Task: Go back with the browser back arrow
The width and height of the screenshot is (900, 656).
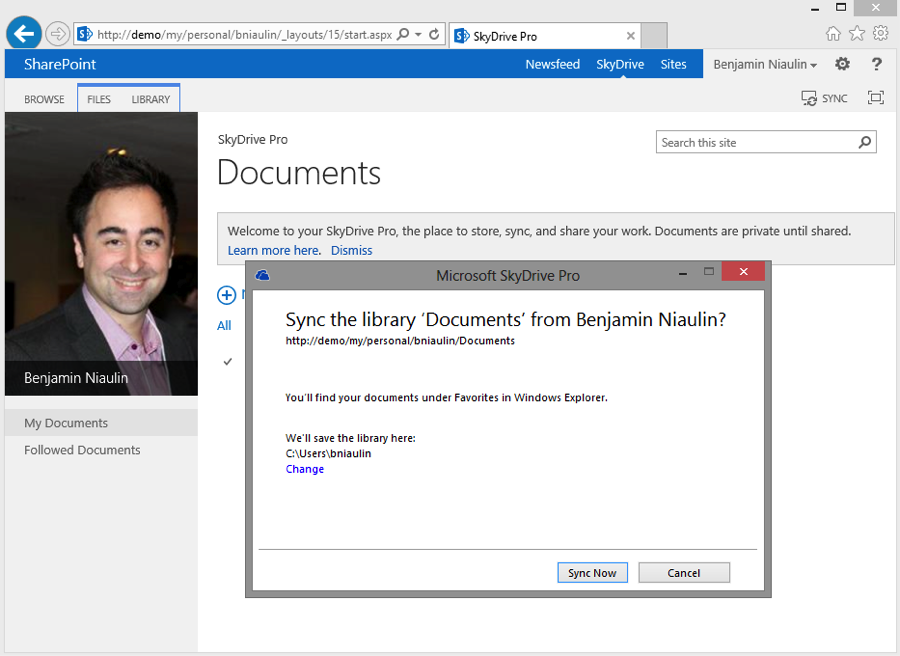Action: [x=24, y=33]
